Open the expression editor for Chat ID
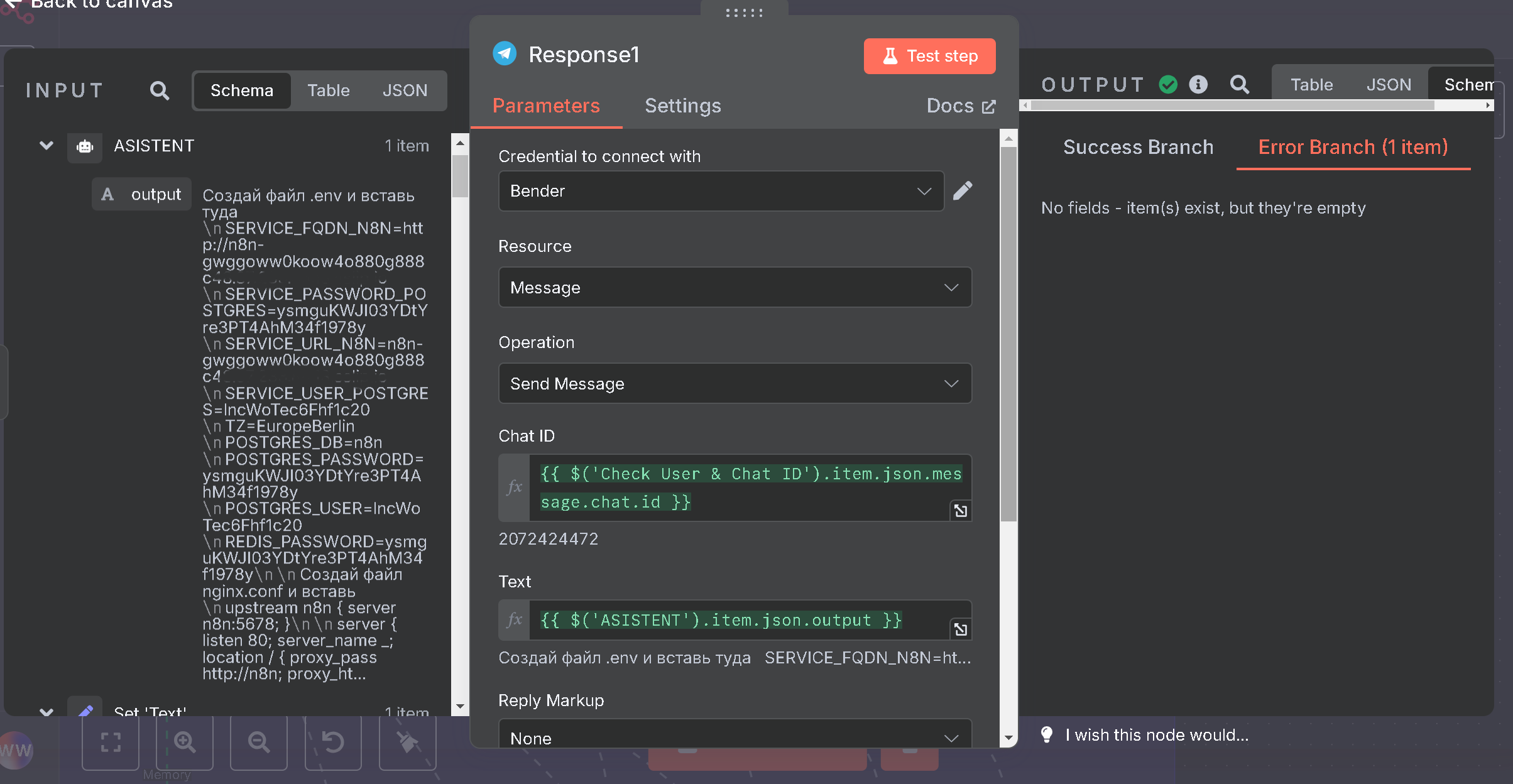The image size is (1513, 784). click(x=960, y=511)
